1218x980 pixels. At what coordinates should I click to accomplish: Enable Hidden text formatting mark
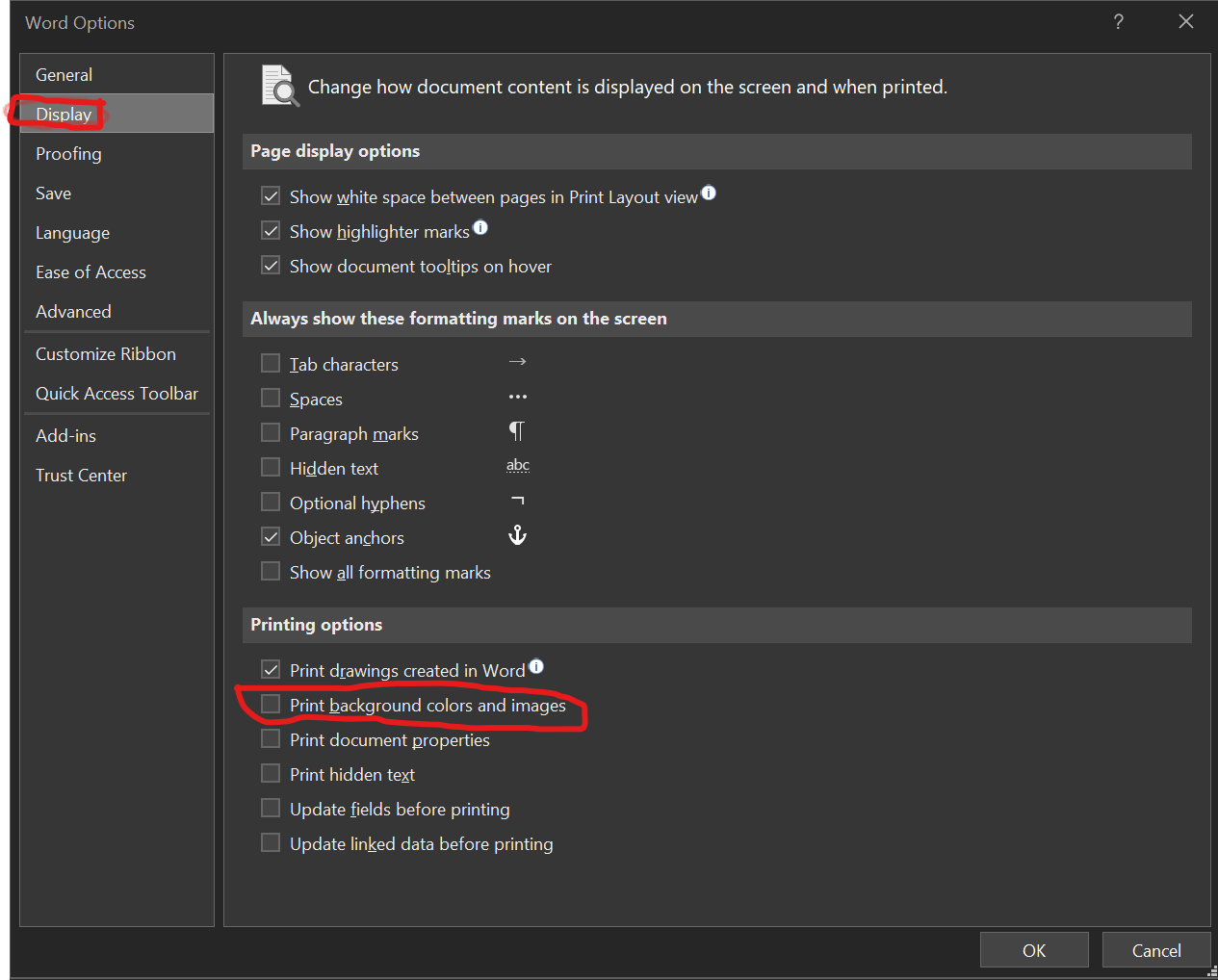click(271, 468)
